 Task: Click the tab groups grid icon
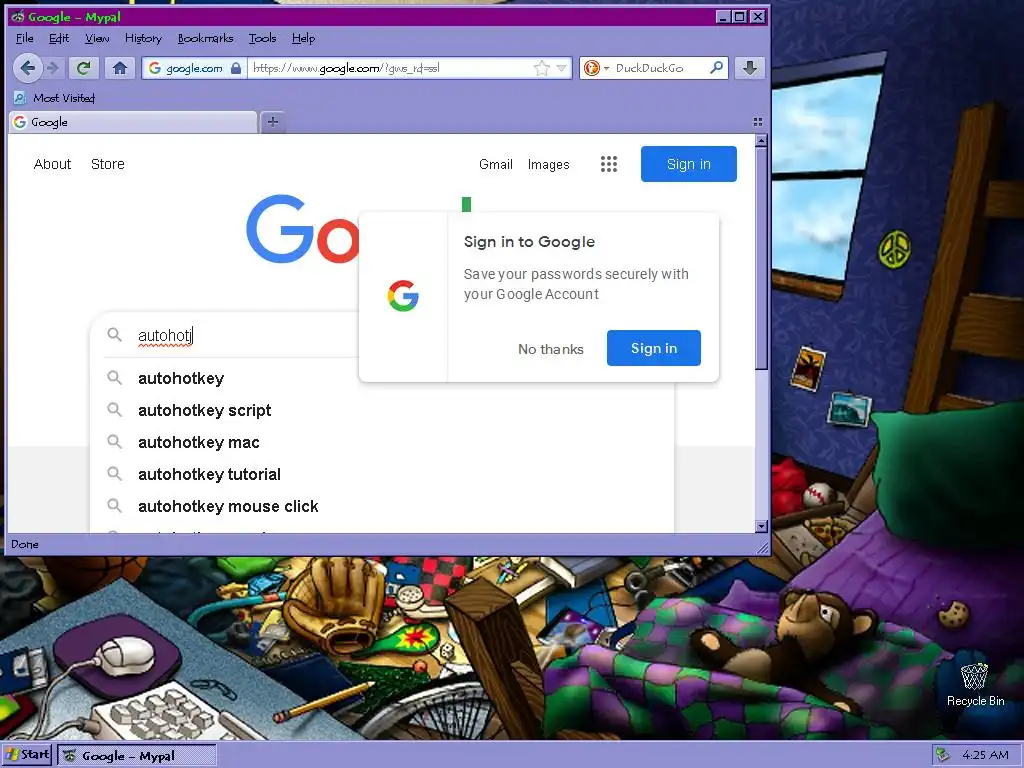[x=758, y=121]
